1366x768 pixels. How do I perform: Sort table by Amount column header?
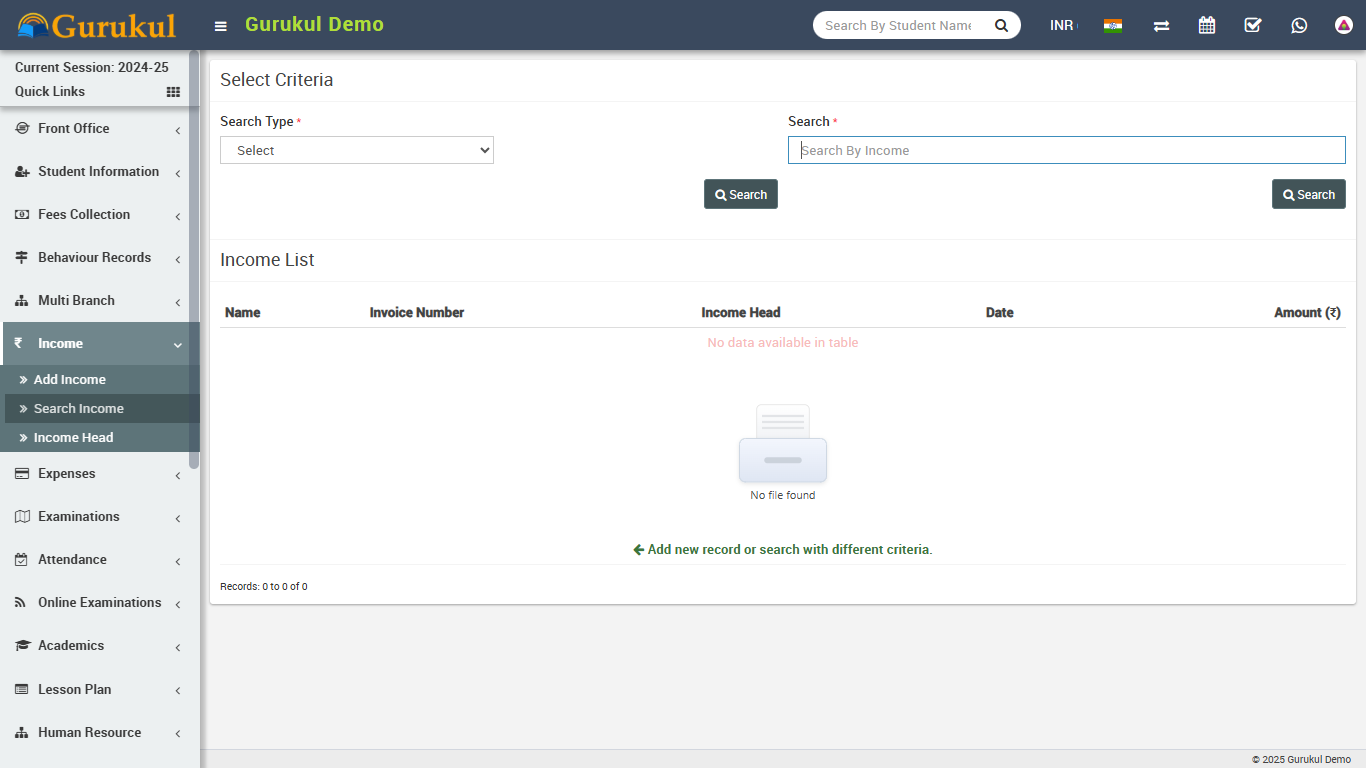click(x=1306, y=313)
